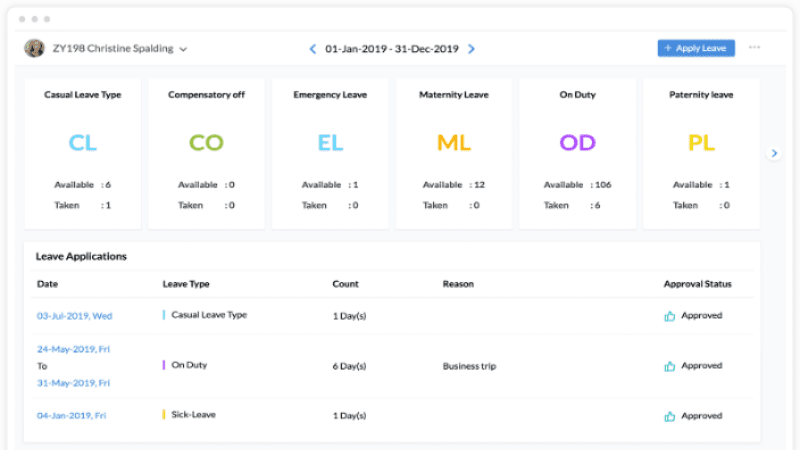Viewport: 800px width, 450px height.
Task: Go to previous year using left arrow
Action: 312,48
